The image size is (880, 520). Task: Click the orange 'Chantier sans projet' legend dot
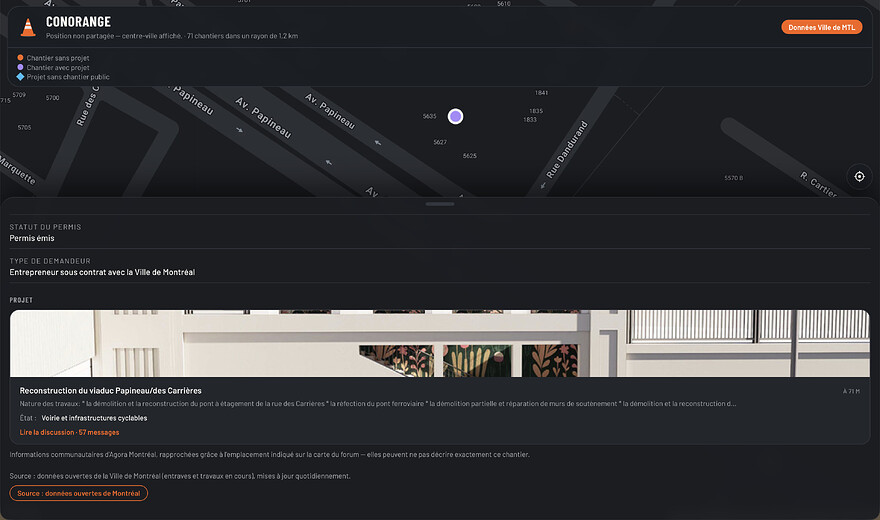(x=20, y=57)
